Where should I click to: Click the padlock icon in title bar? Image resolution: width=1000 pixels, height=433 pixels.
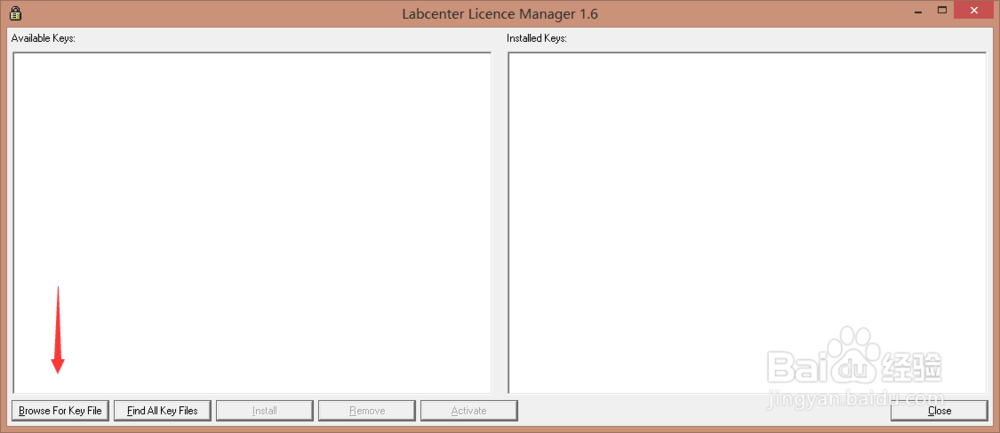click(x=16, y=13)
